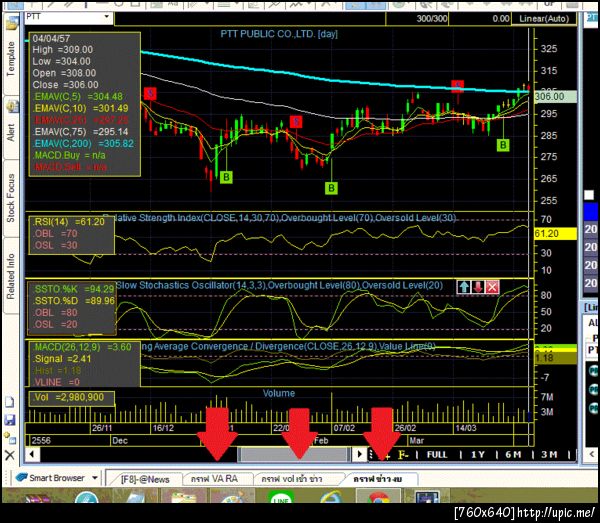
Task: Select the กราฟ ข่าว งบ tab
Action: 377,479
